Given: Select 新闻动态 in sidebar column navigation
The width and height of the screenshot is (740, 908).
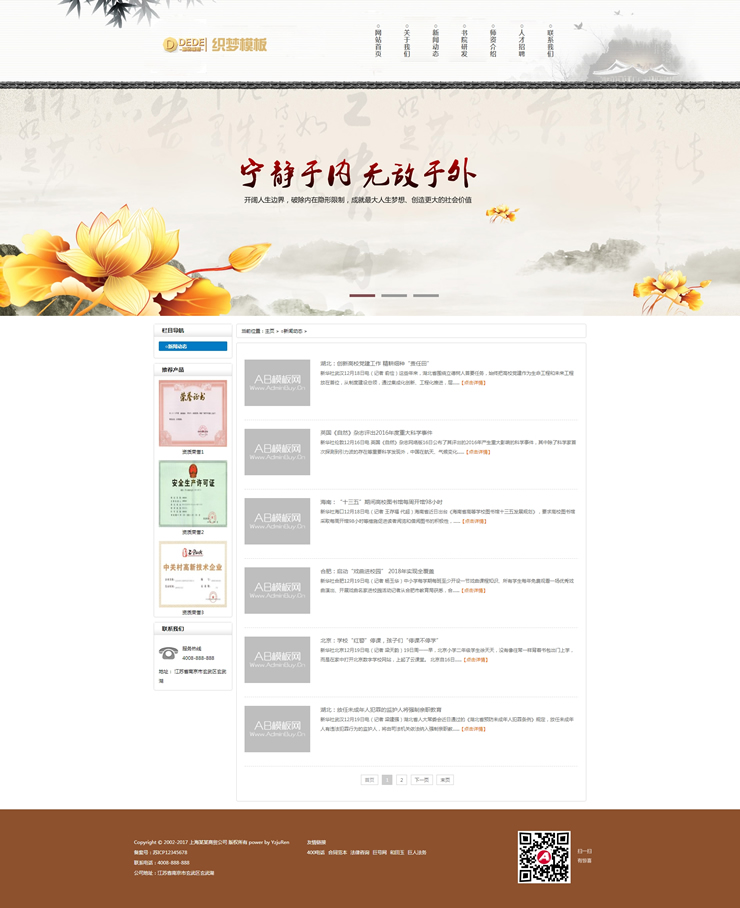Looking at the screenshot, I should (193, 346).
